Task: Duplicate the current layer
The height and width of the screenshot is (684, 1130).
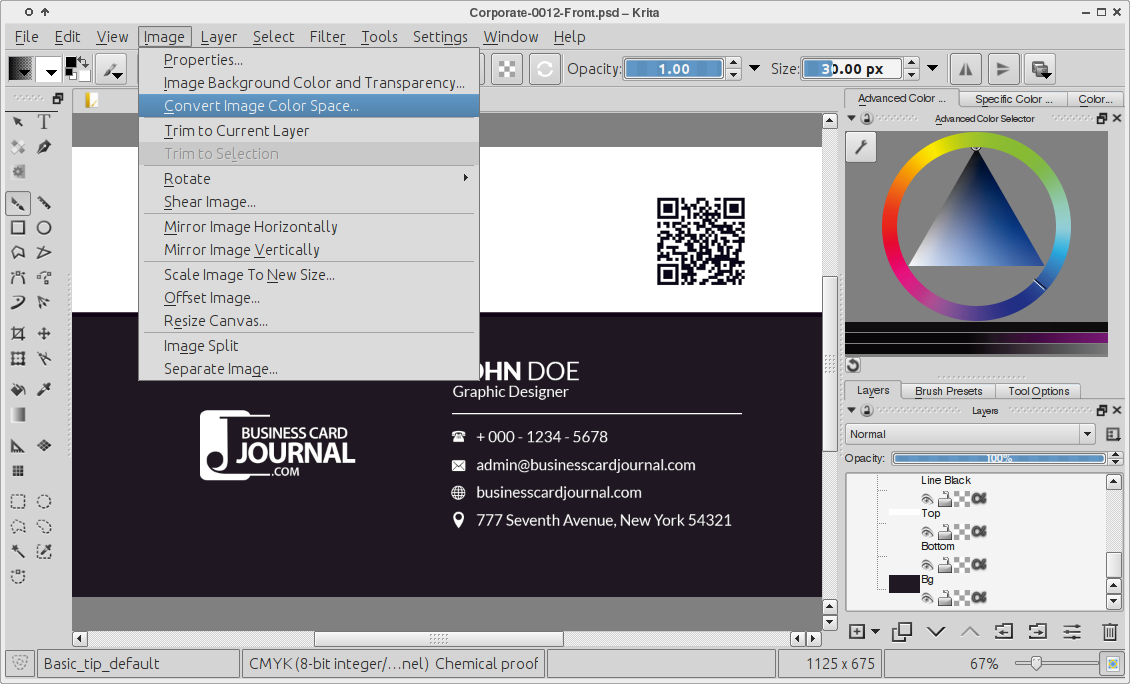Action: [902, 631]
